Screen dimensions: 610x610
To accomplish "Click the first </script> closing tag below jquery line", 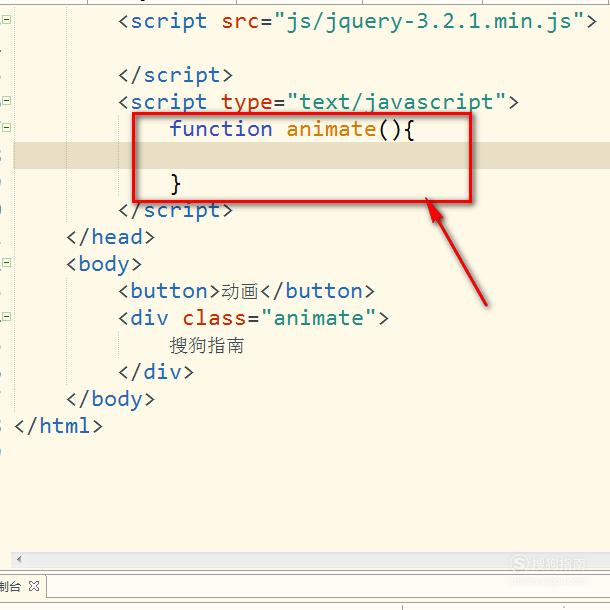I will click(x=175, y=75).
